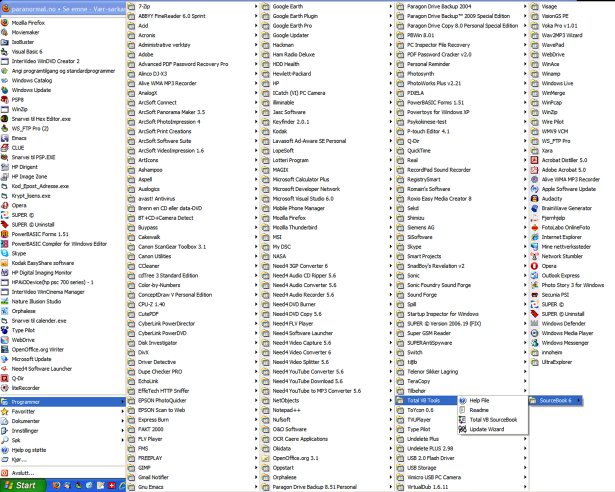Open Update Wizard icon in submenu
Screen dimensions: 615x492
point(462,429)
